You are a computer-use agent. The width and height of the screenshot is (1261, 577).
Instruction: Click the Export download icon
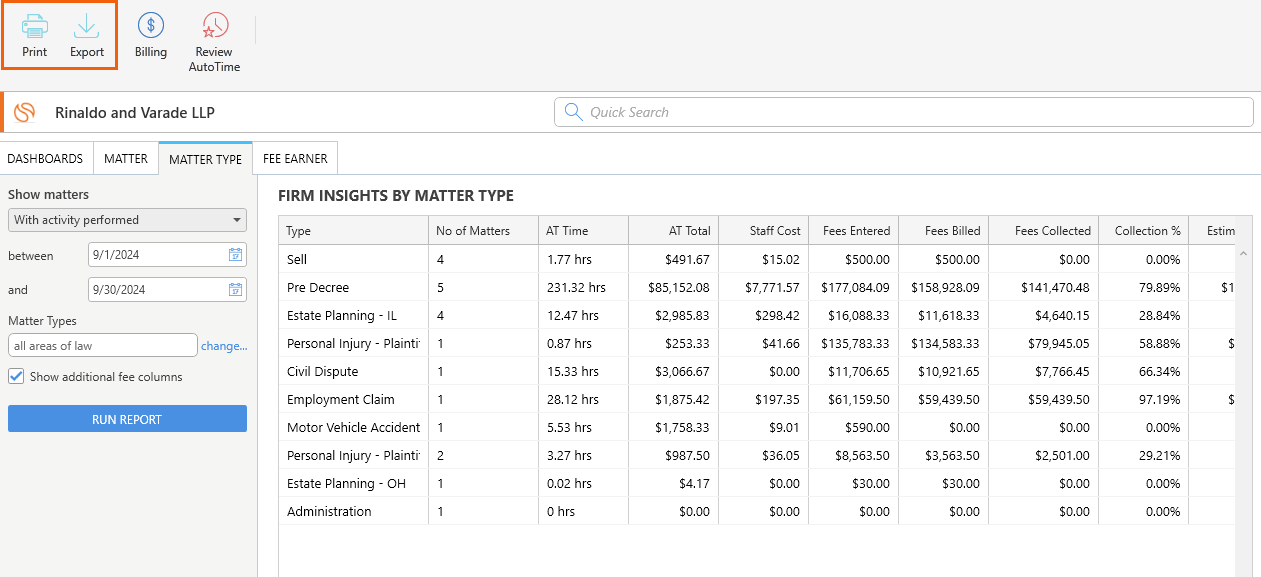tap(87, 26)
